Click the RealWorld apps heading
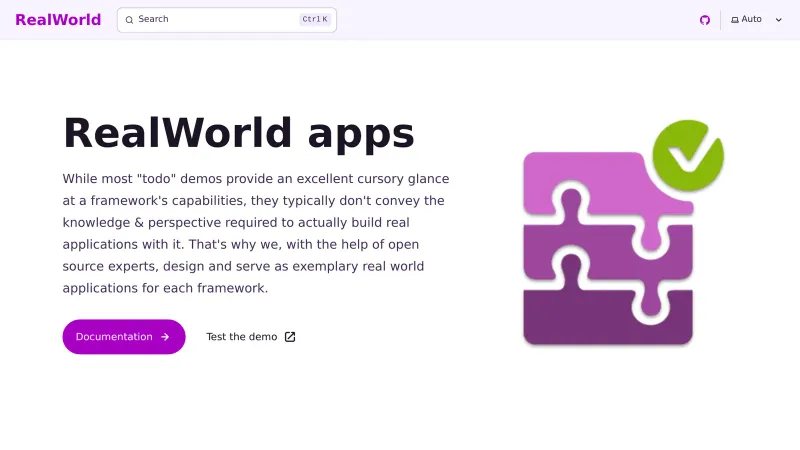 click(x=238, y=133)
